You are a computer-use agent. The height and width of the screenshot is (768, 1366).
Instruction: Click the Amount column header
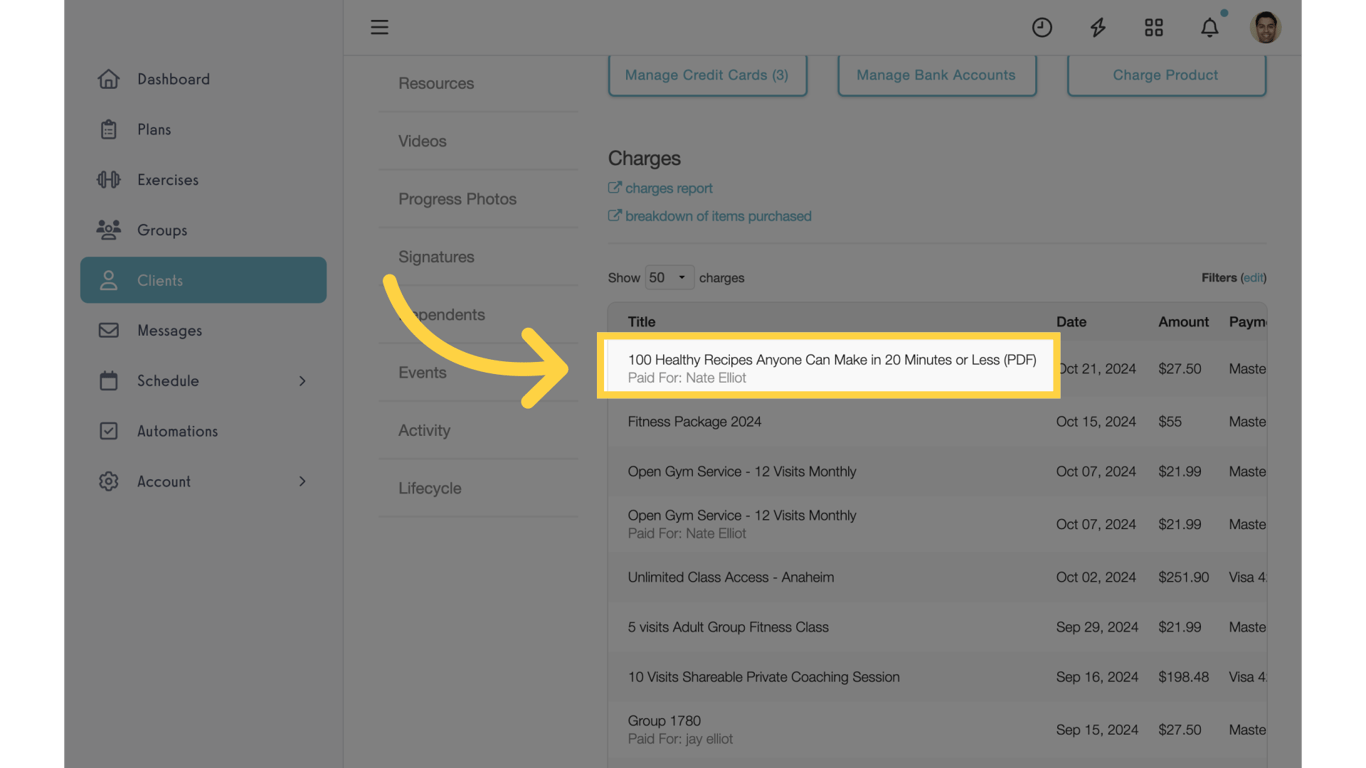1183,322
